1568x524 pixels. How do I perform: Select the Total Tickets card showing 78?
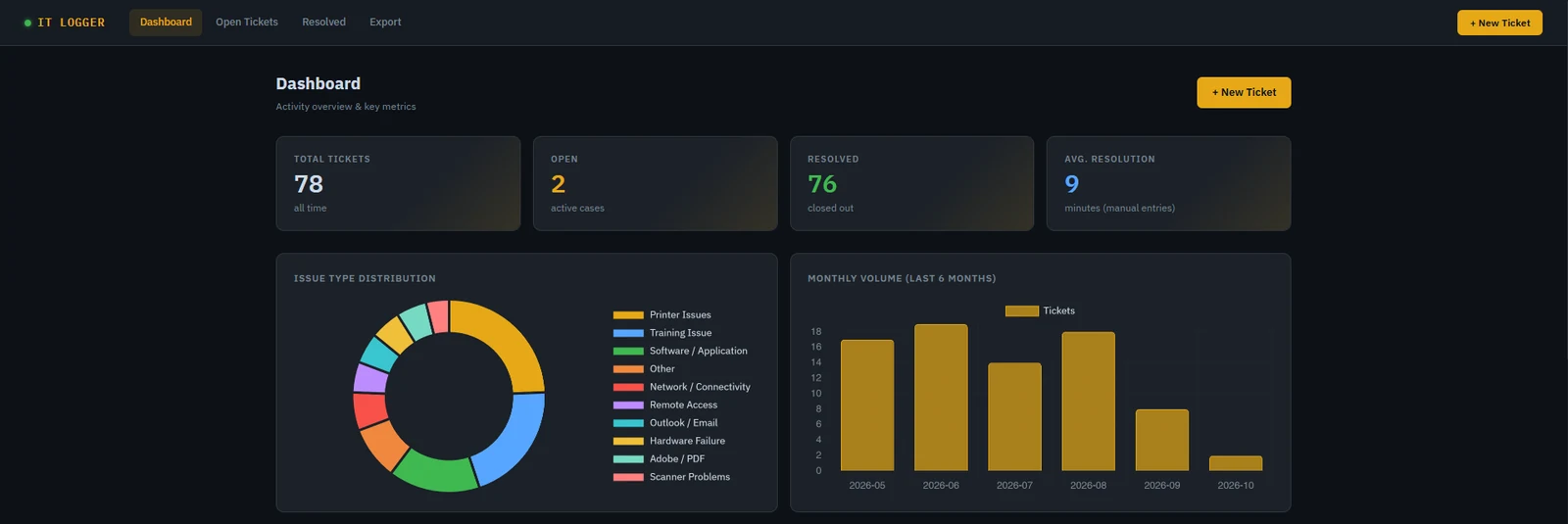click(x=398, y=183)
